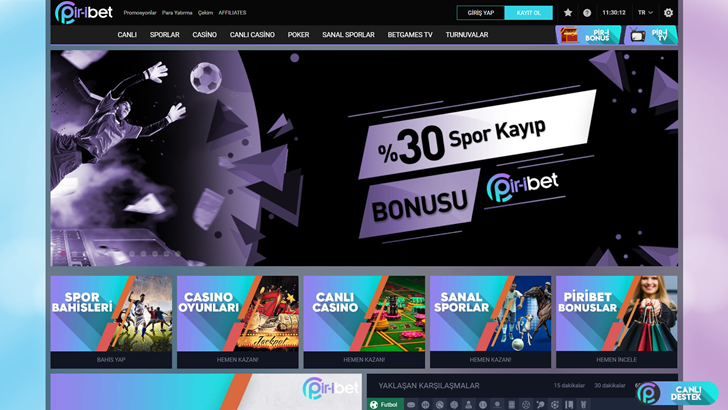This screenshot has height=410, width=728.
Task: Open the Canlı Casino card image
Action: [364, 313]
